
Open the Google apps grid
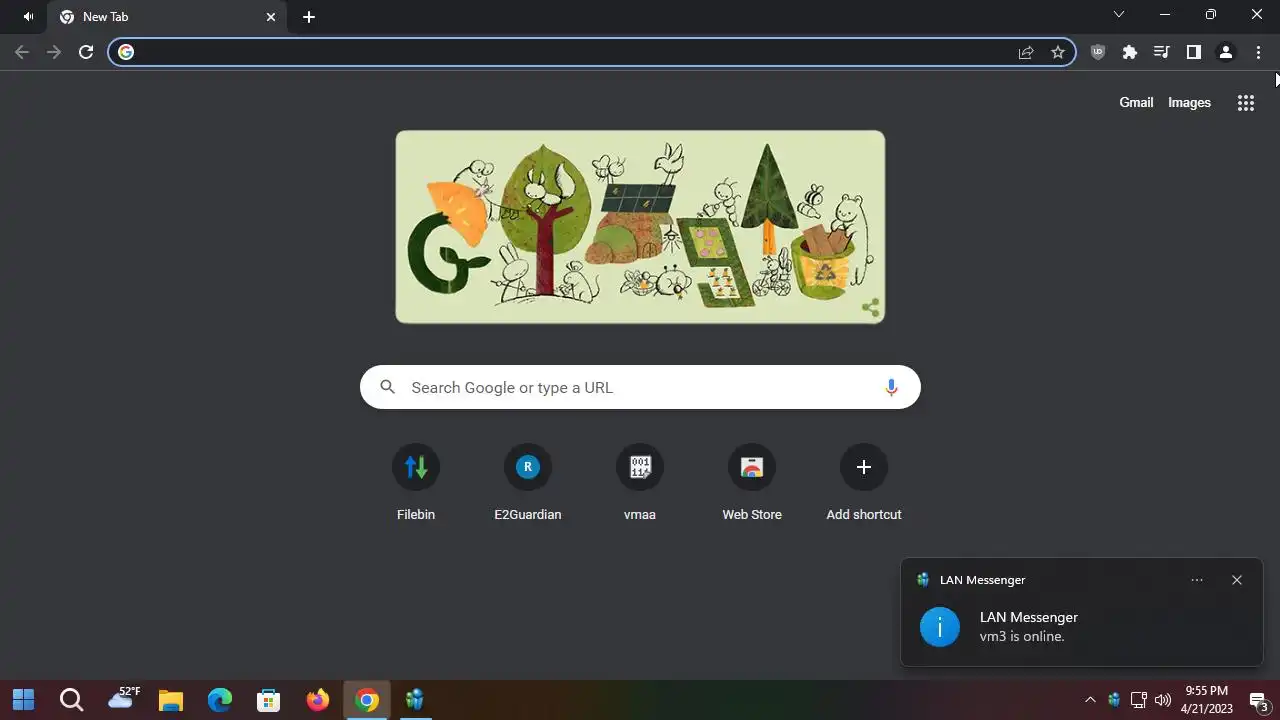click(1246, 103)
